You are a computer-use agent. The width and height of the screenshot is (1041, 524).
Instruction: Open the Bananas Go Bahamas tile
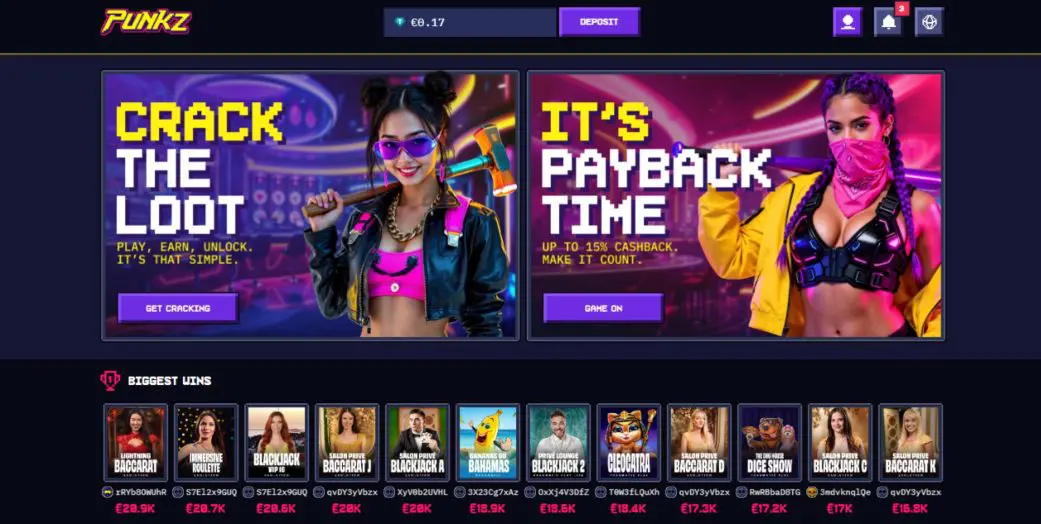click(x=488, y=442)
